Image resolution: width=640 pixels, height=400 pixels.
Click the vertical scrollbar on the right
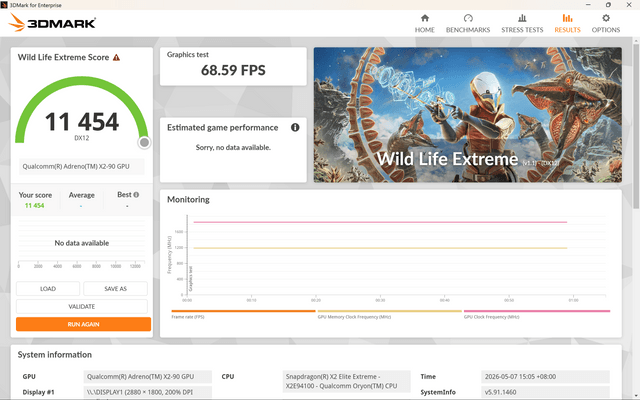point(636,127)
